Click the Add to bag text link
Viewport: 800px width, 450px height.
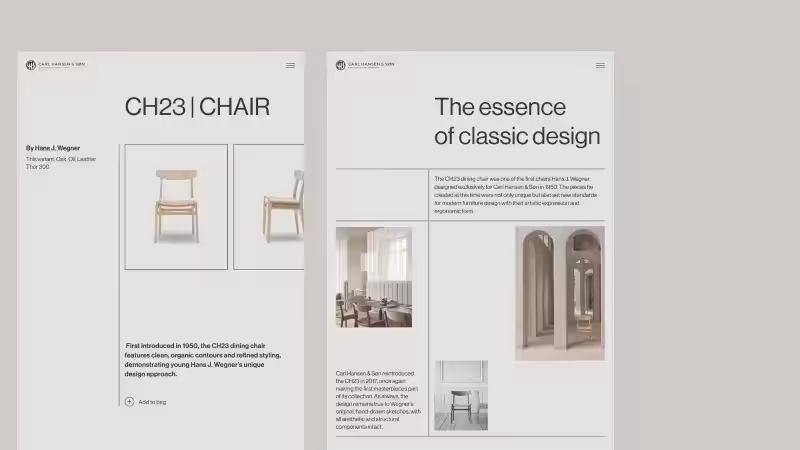click(152, 402)
